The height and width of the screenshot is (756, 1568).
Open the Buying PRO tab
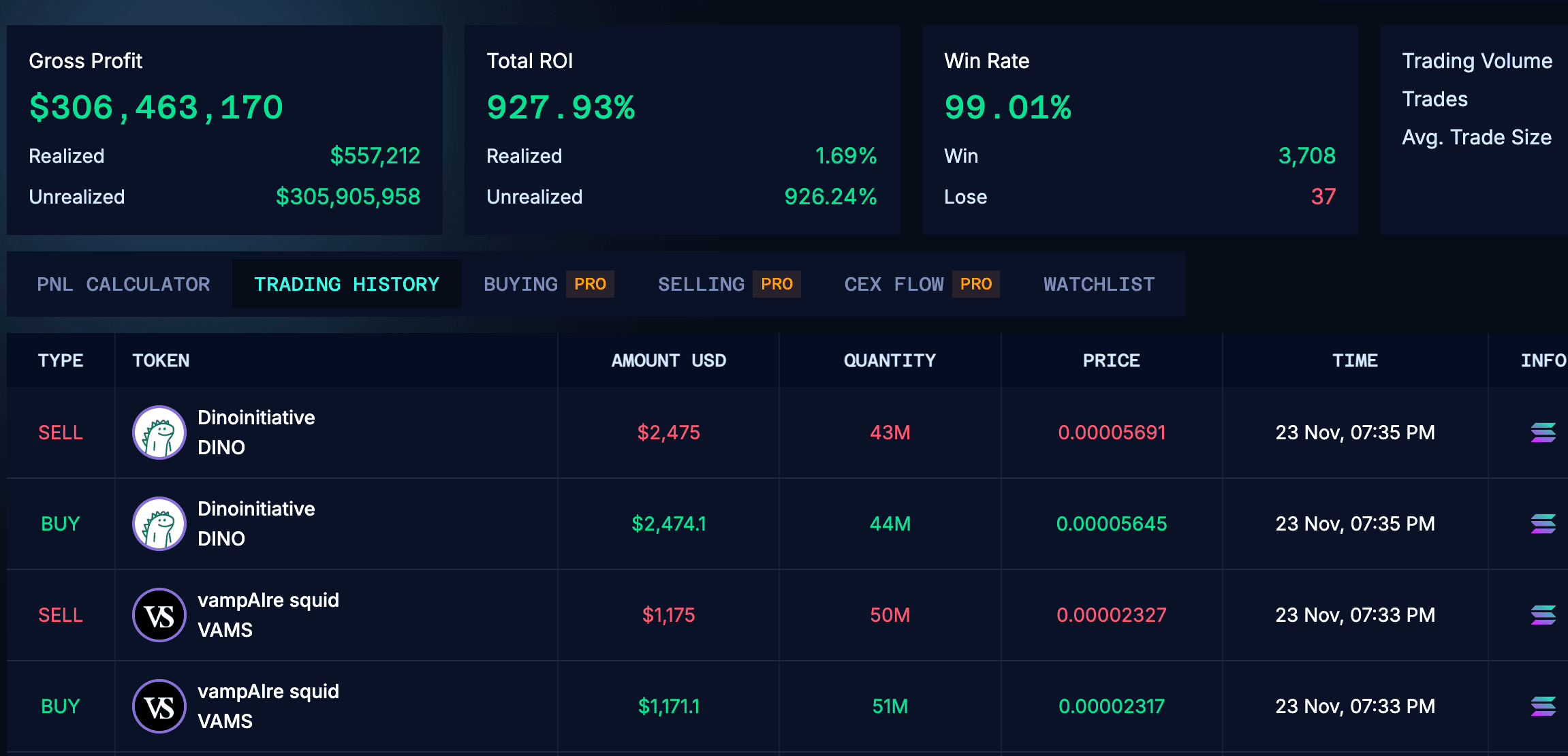tap(548, 284)
